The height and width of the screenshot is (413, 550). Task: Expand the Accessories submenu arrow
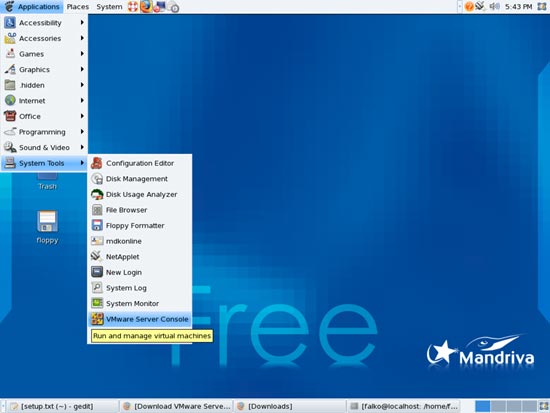[x=82, y=38]
